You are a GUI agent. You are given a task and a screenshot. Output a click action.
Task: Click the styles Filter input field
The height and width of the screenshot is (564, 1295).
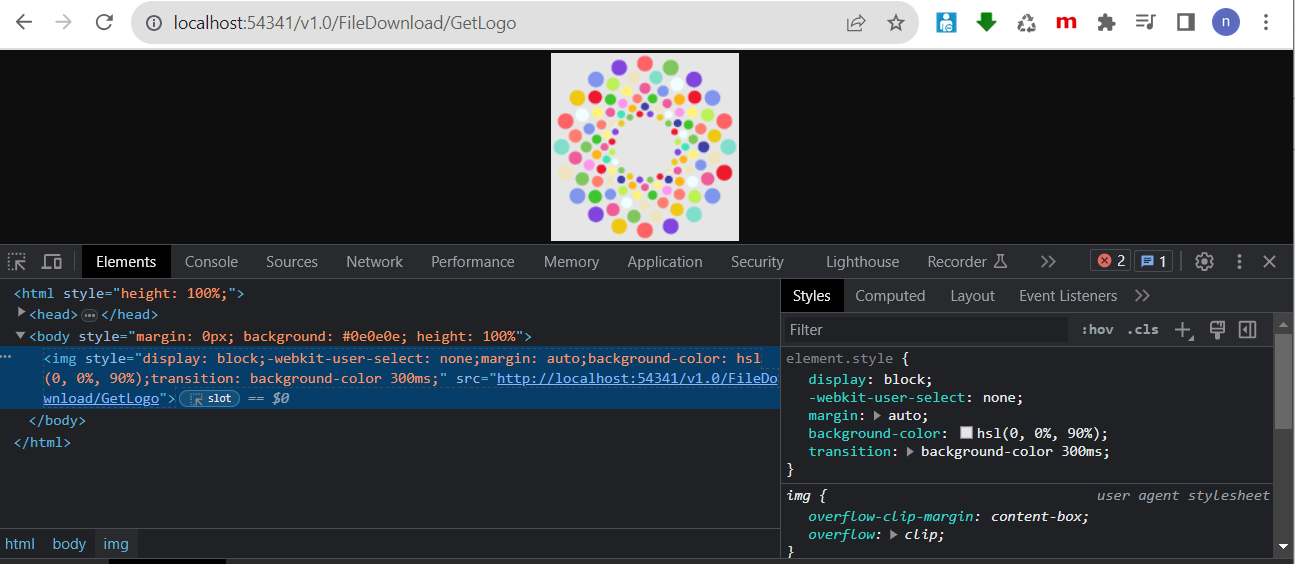click(925, 330)
